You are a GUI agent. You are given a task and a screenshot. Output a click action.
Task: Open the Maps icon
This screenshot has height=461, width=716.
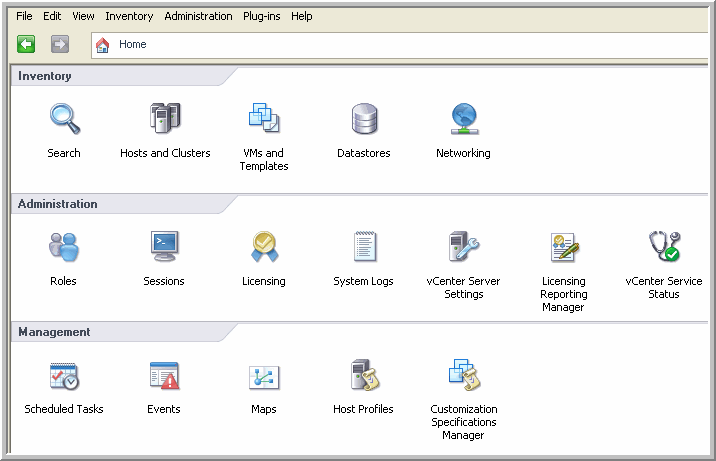pos(264,376)
